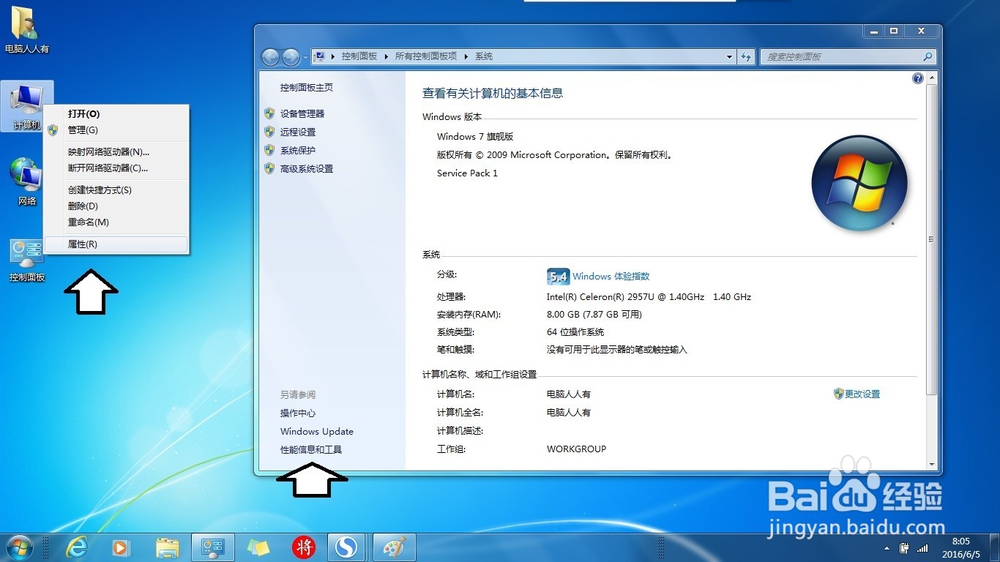Viewport: 1000px width, 562px height.
Task: Click the scrollbar down arrow in System window
Action: tap(932, 464)
